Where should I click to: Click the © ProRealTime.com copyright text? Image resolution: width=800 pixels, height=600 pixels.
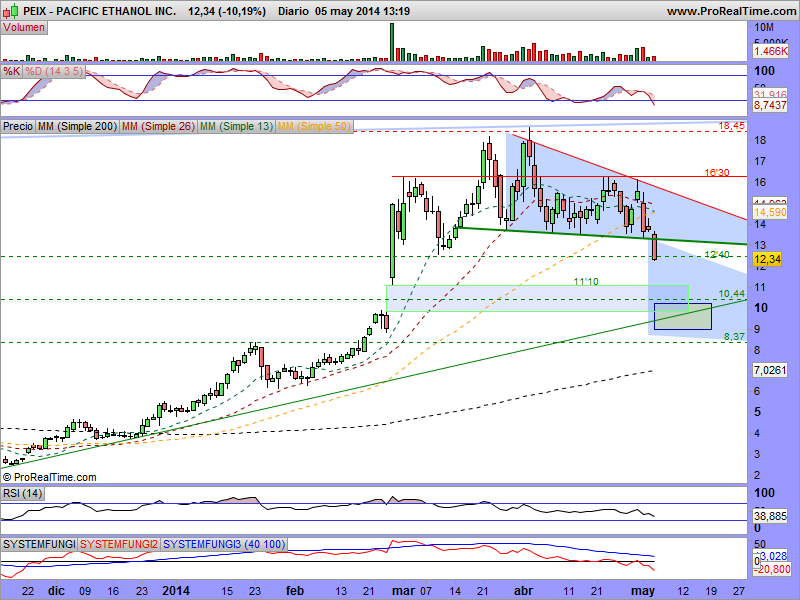point(49,478)
